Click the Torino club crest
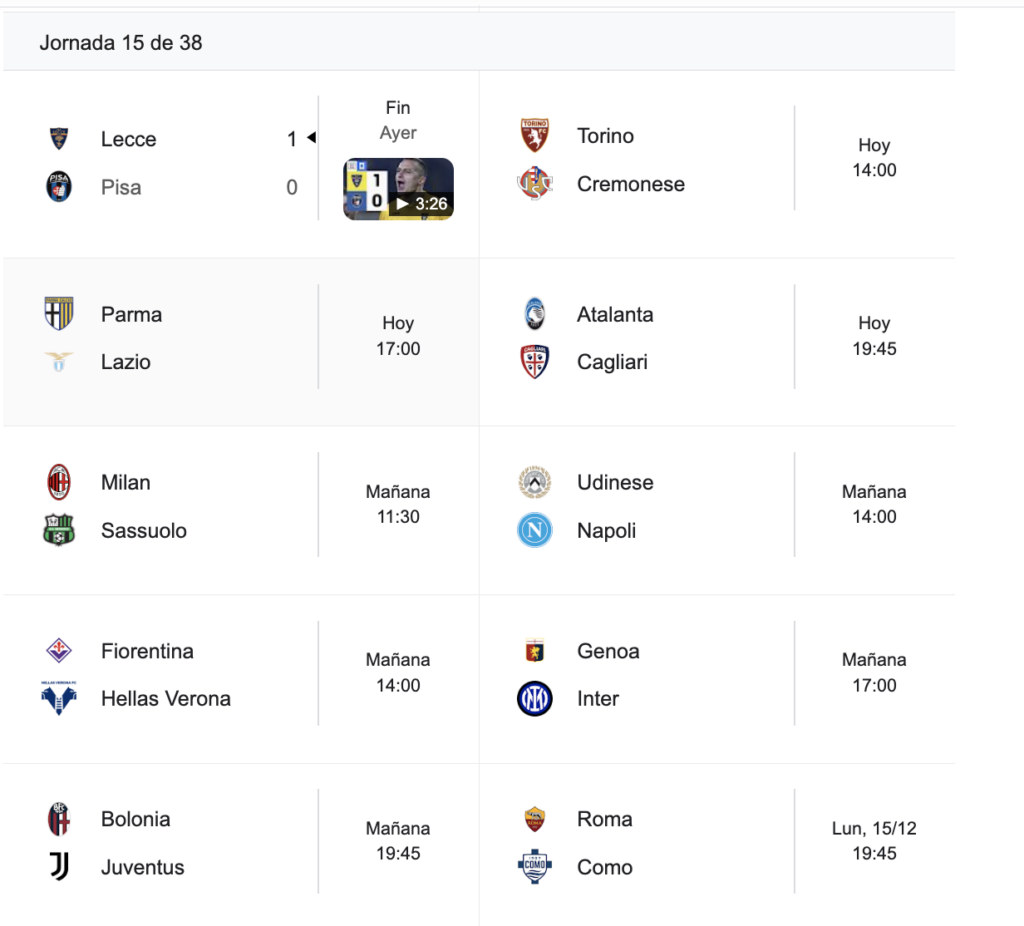Screen dimensions: 1024x926 (535, 136)
